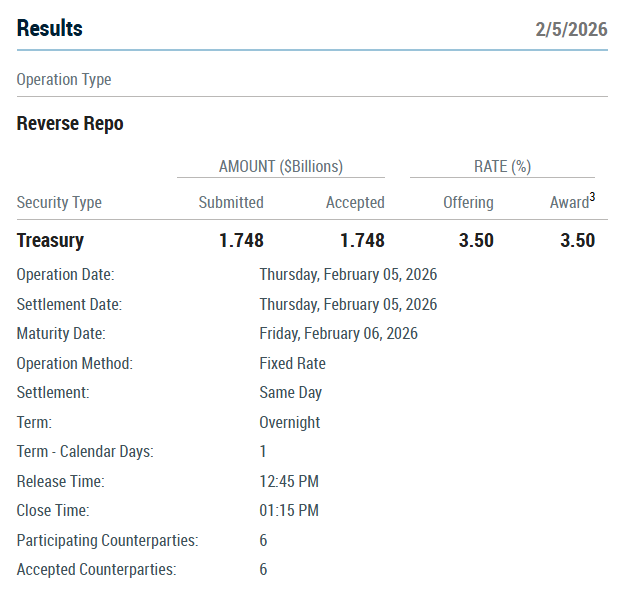Click the Settlement Date label
The width and height of the screenshot is (629, 616).
69,304
